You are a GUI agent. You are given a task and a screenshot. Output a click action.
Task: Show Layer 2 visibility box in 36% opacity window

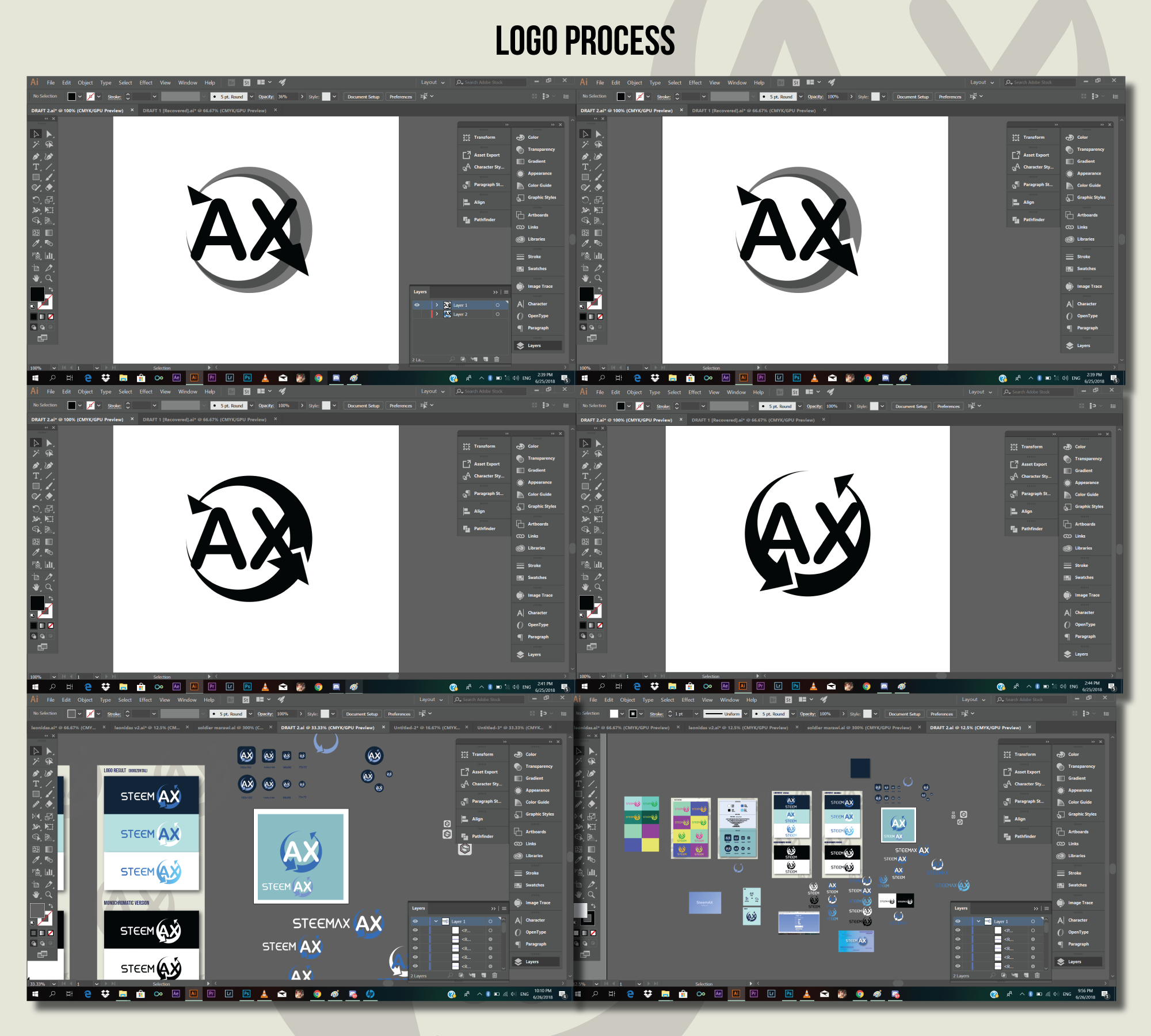coord(417,314)
